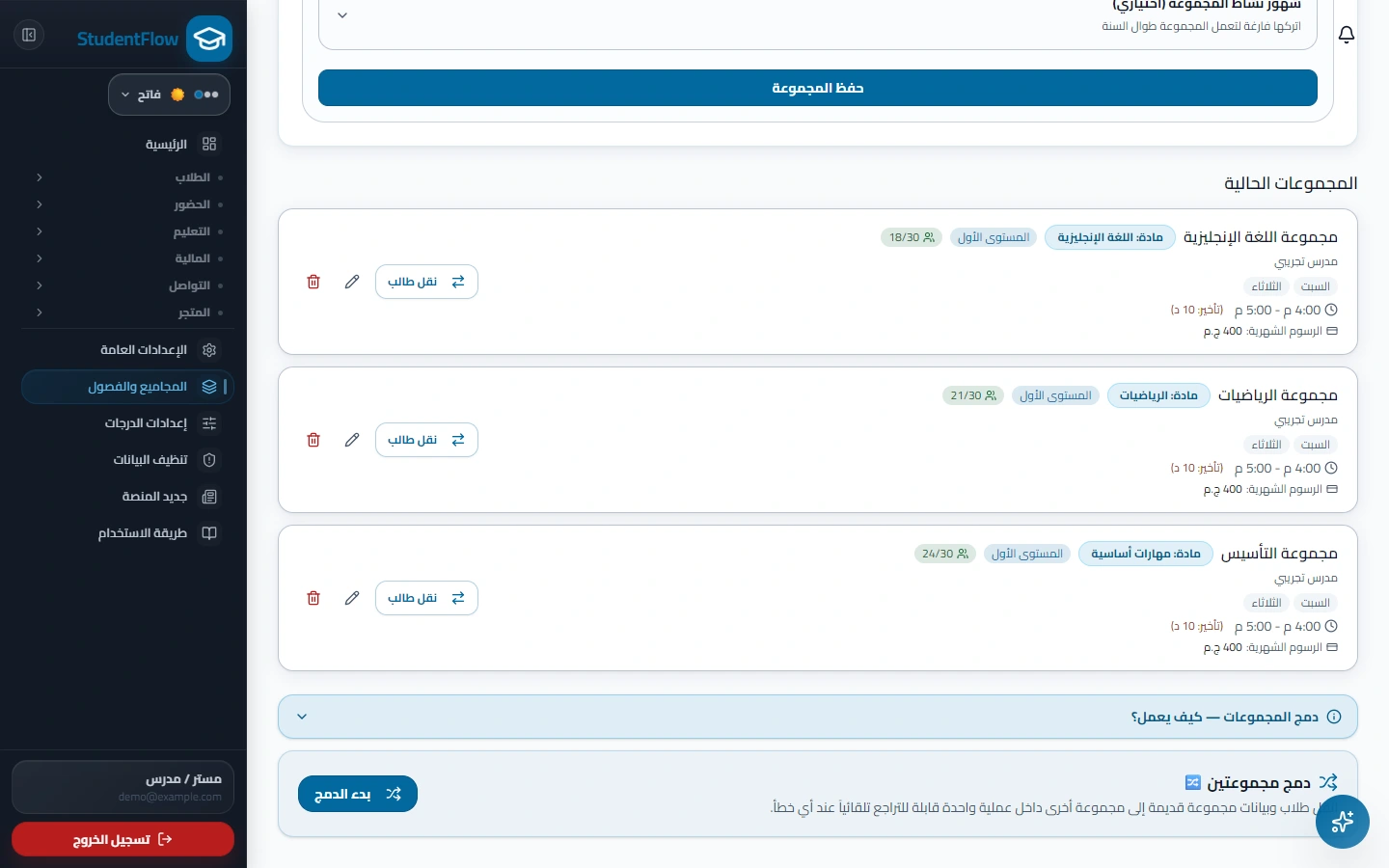Click the 24/30 capacity badge
Screen dimensions: 1389x868
[944, 554]
